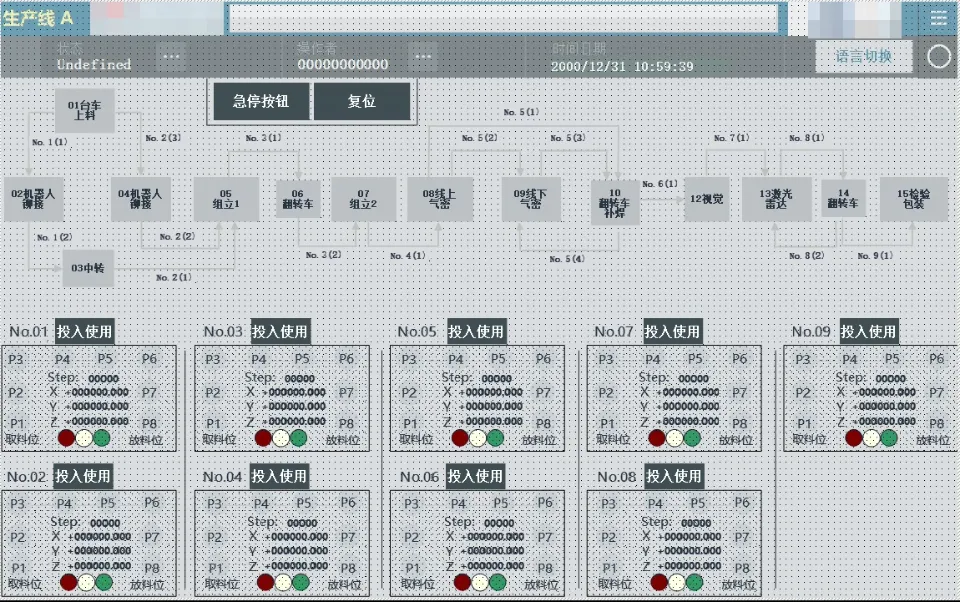Image resolution: width=960 pixels, height=602 pixels.
Task: Select the 05组立1 station box
Action: pyautogui.click(x=226, y=199)
